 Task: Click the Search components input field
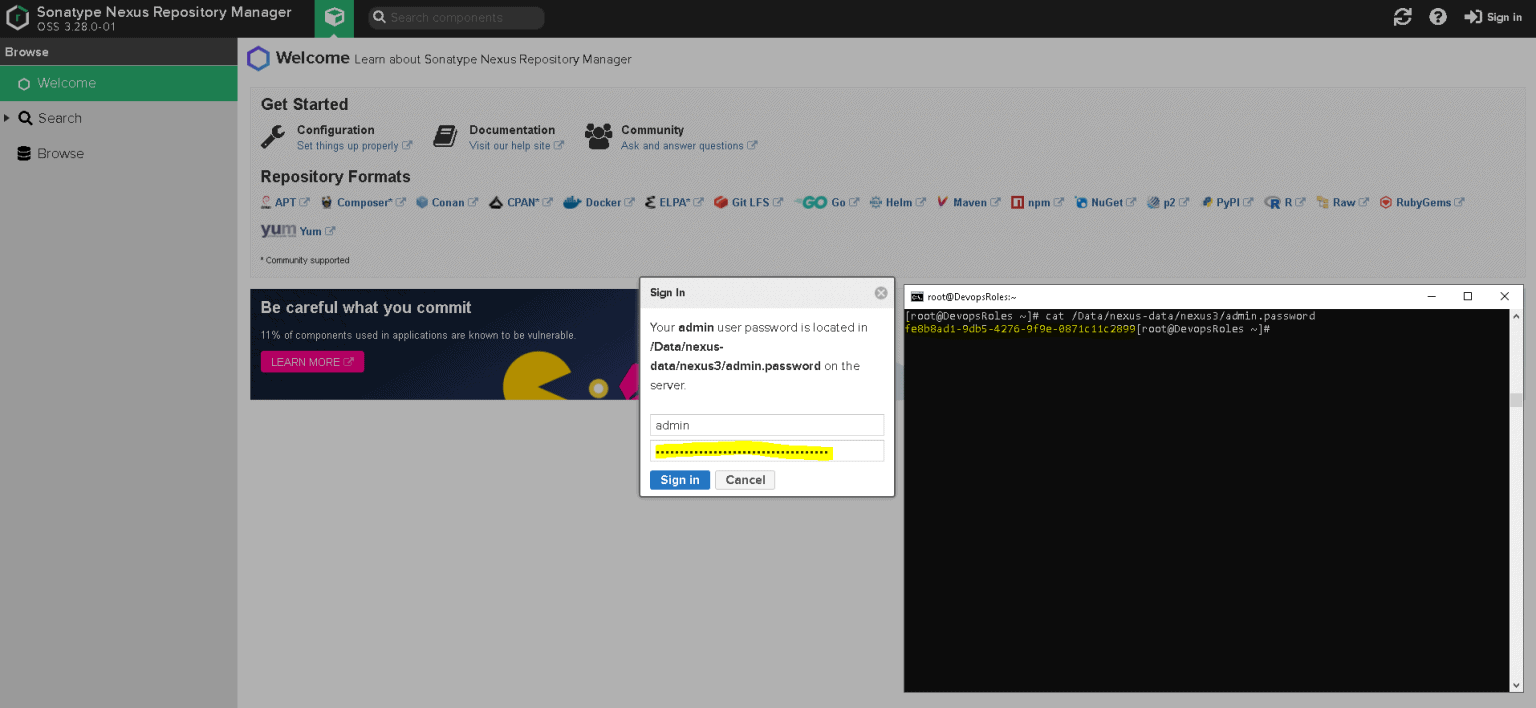455,17
